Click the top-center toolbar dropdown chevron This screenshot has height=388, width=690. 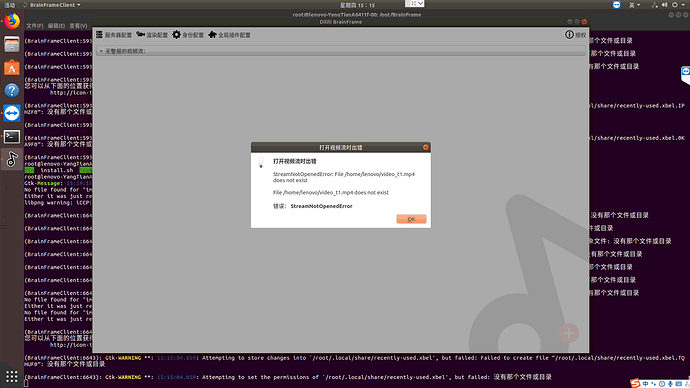click(x=420, y=4)
